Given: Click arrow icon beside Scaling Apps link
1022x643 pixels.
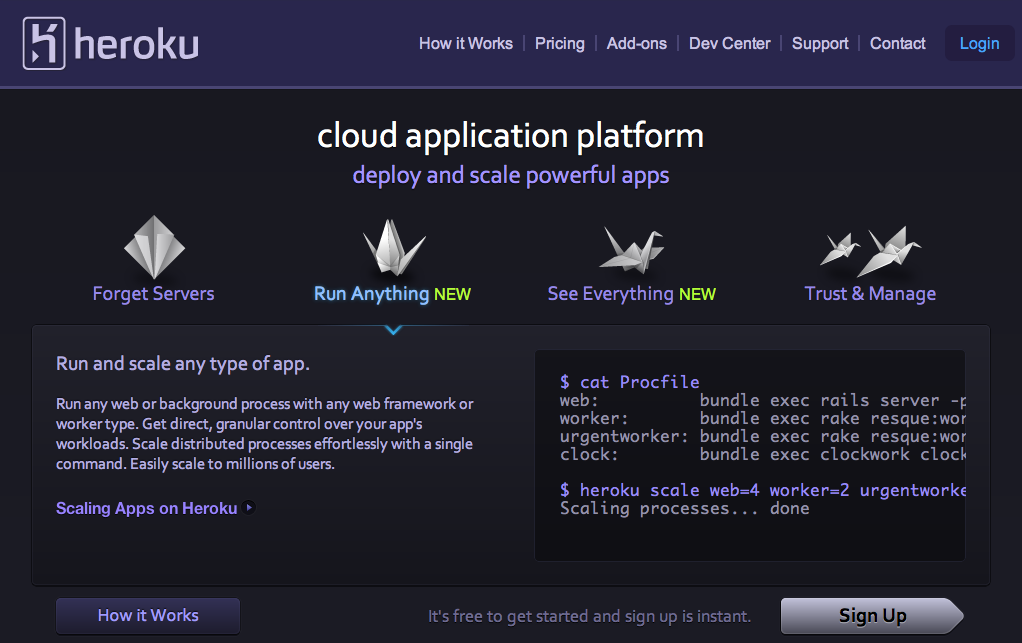Looking at the screenshot, I should click(250, 508).
